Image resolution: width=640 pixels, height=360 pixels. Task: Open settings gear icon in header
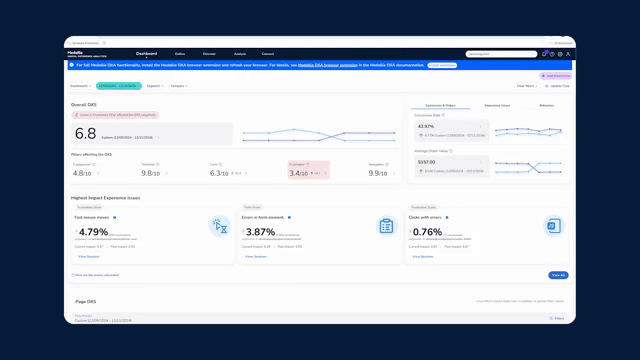[x=560, y=54]
